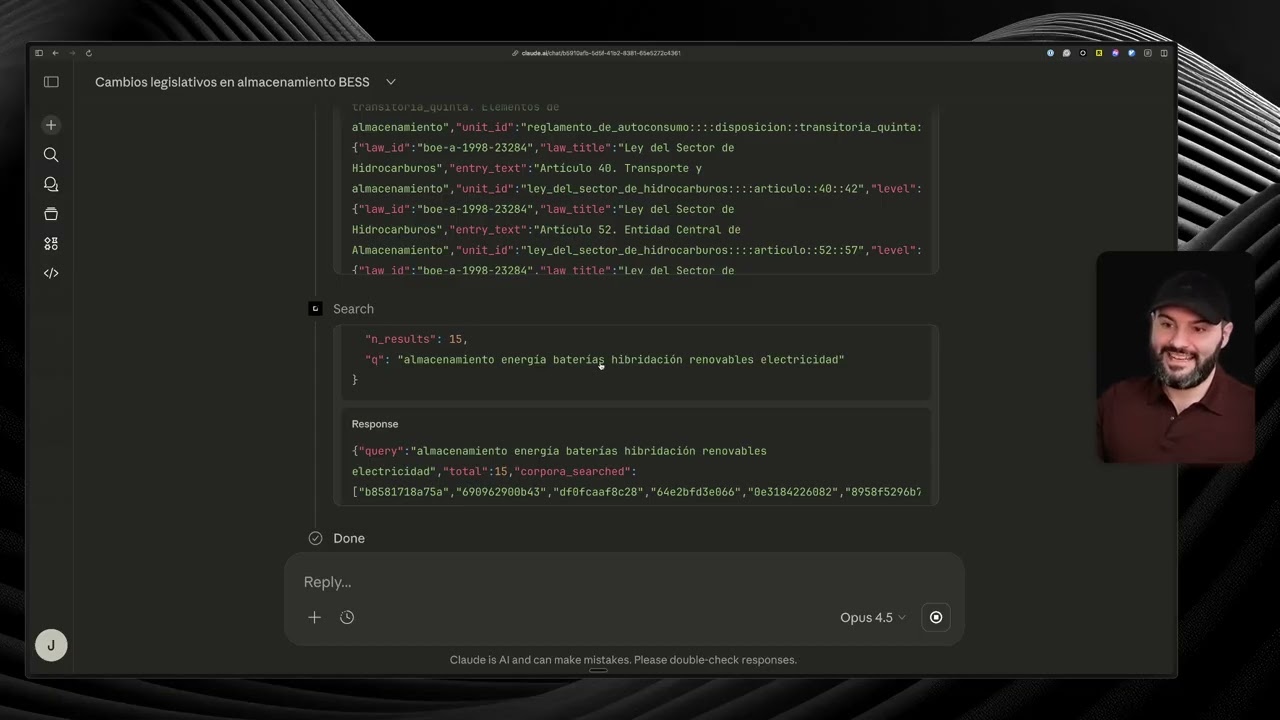Focus the Reply message input field

[624, 582]
